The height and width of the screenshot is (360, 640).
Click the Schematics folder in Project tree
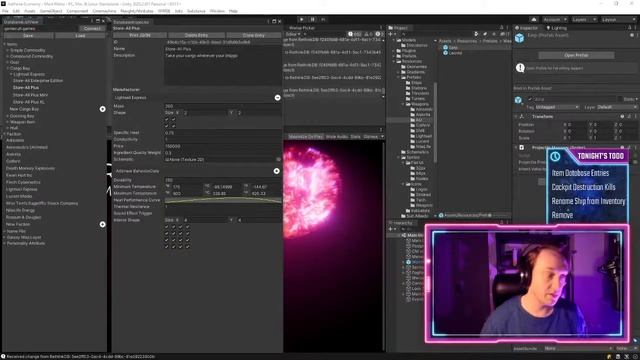click(414, 152)
